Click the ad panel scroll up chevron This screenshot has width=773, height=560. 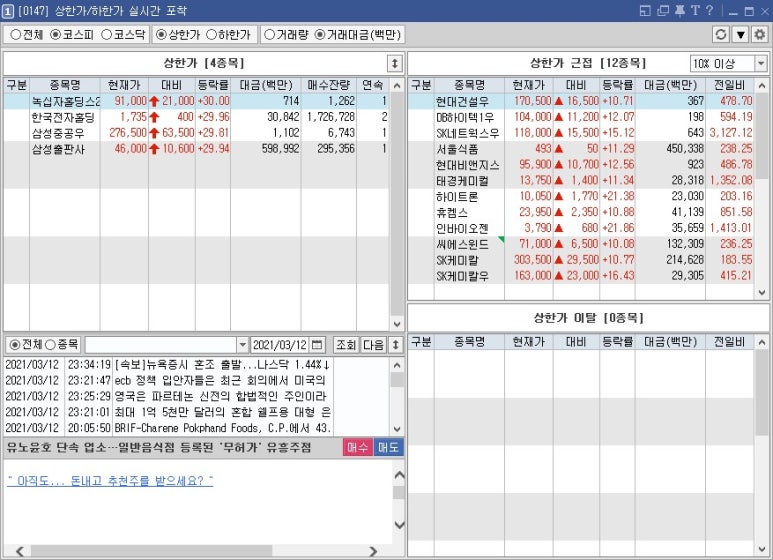pos(399,475)
